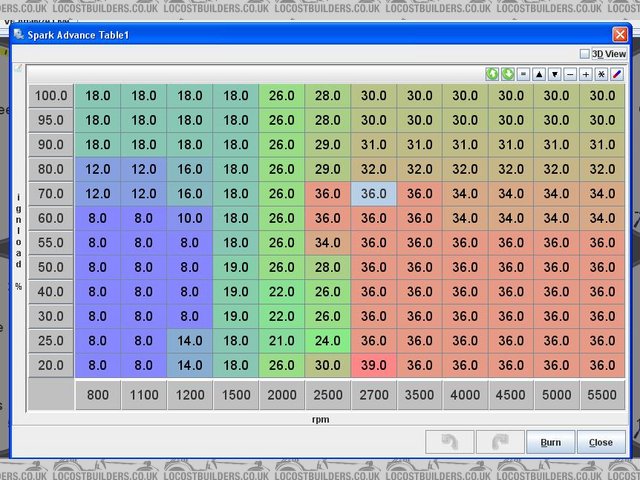Click the 2700 rpm column header

[374, 395]
